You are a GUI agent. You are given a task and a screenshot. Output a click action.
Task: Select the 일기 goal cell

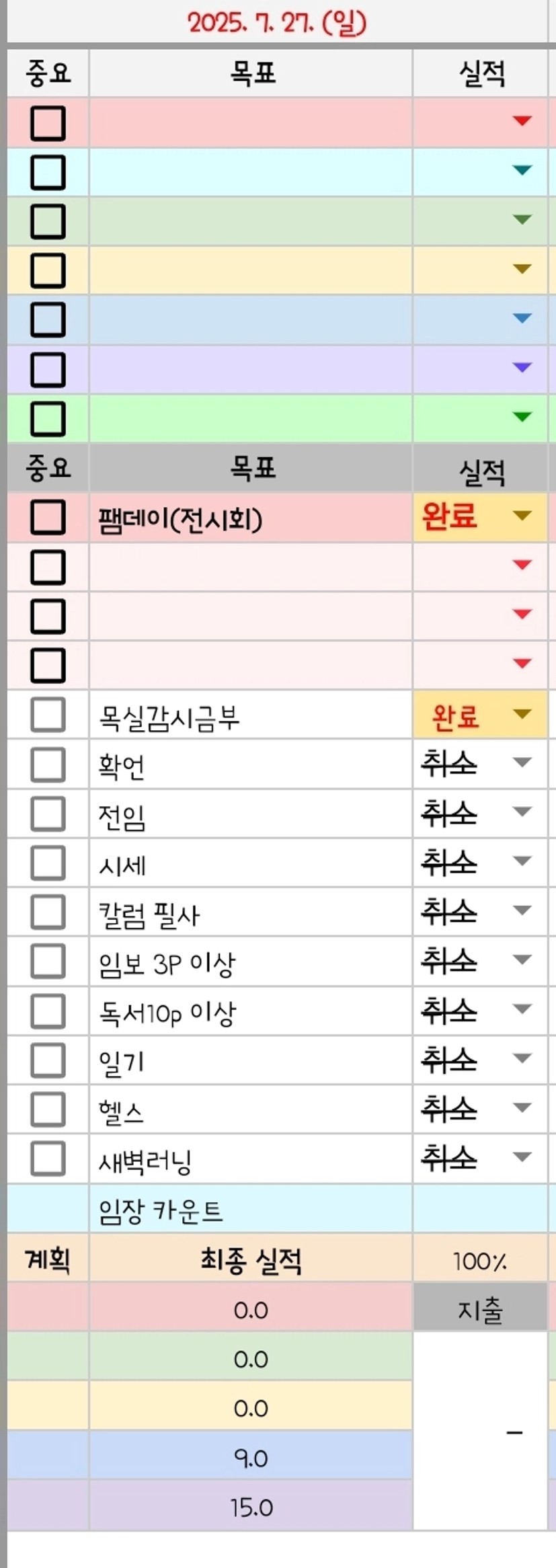[251, 1060]
